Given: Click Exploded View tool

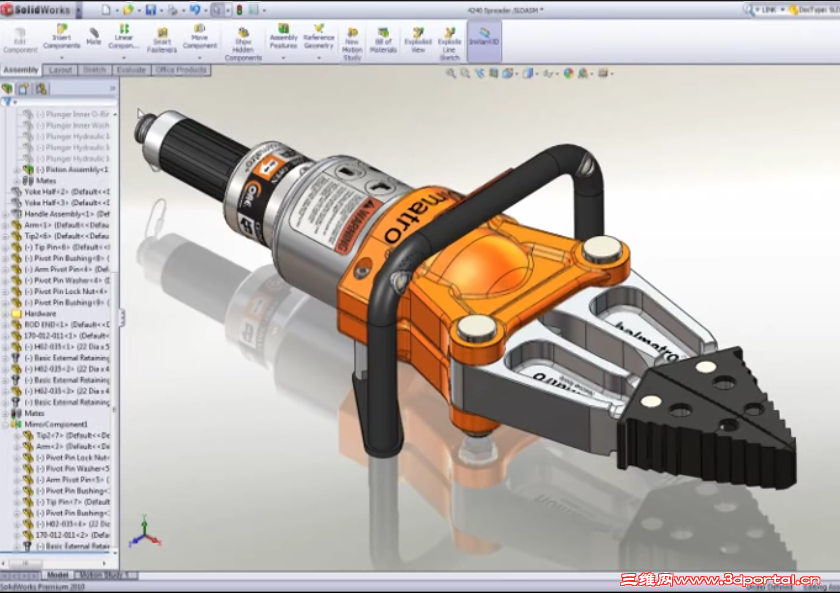Looking at the screenshot, I should coord(418,40).
